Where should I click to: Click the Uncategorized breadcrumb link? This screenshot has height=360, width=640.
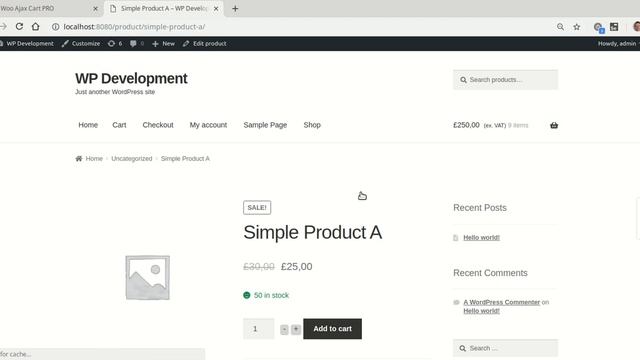click(x=131, y=158)
